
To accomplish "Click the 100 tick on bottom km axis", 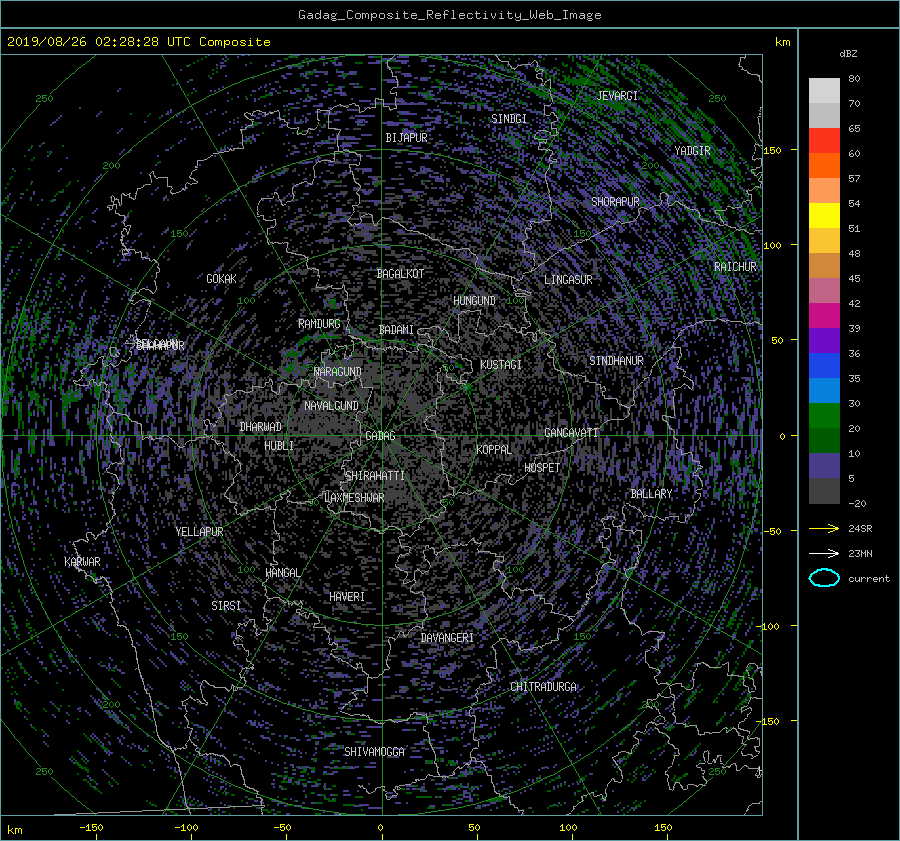I will coord(568,828).
